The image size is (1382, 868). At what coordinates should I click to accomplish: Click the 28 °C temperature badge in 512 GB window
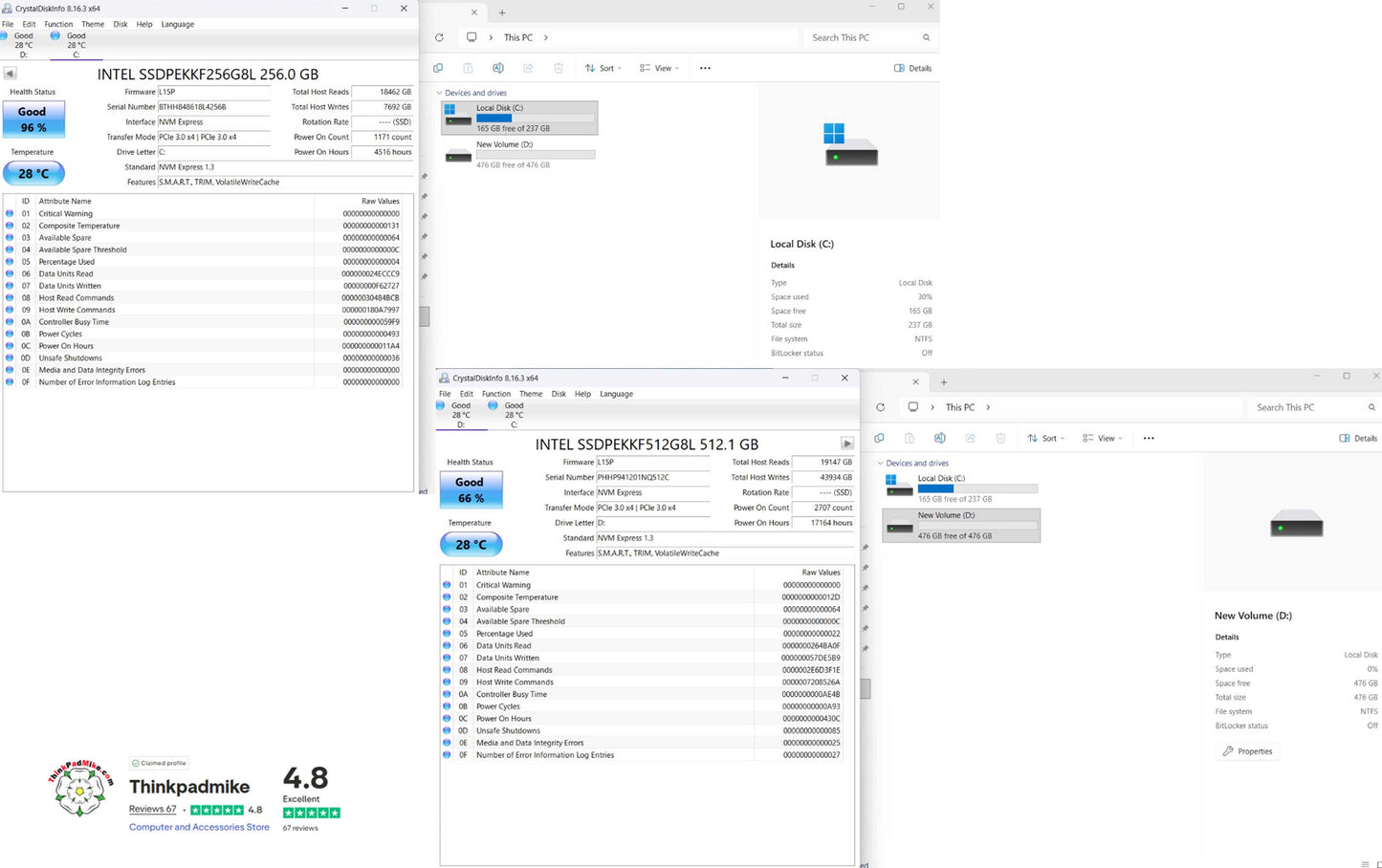tap(471, 544)
